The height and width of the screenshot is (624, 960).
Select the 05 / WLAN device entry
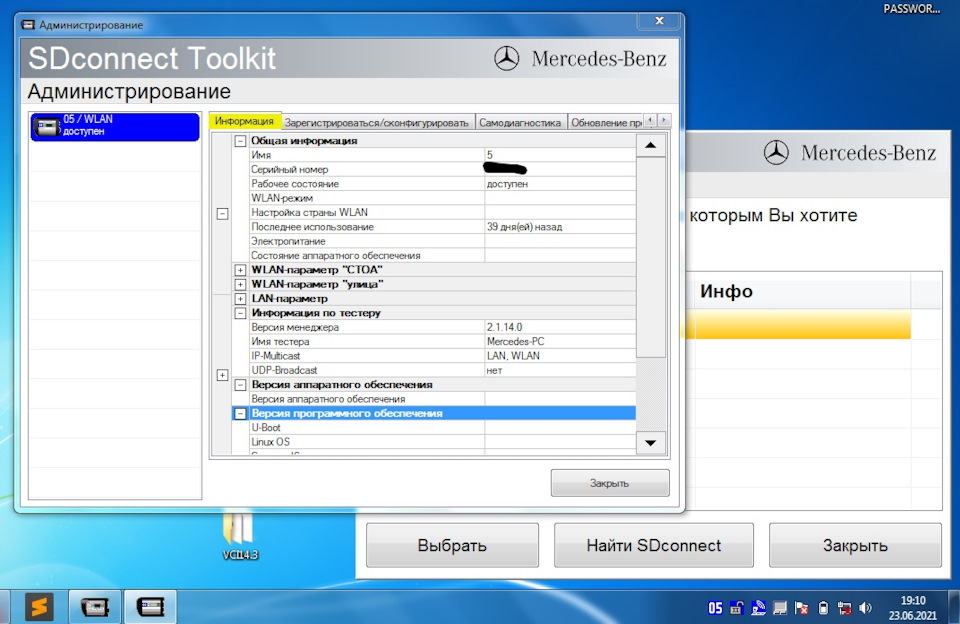[115, 126]
